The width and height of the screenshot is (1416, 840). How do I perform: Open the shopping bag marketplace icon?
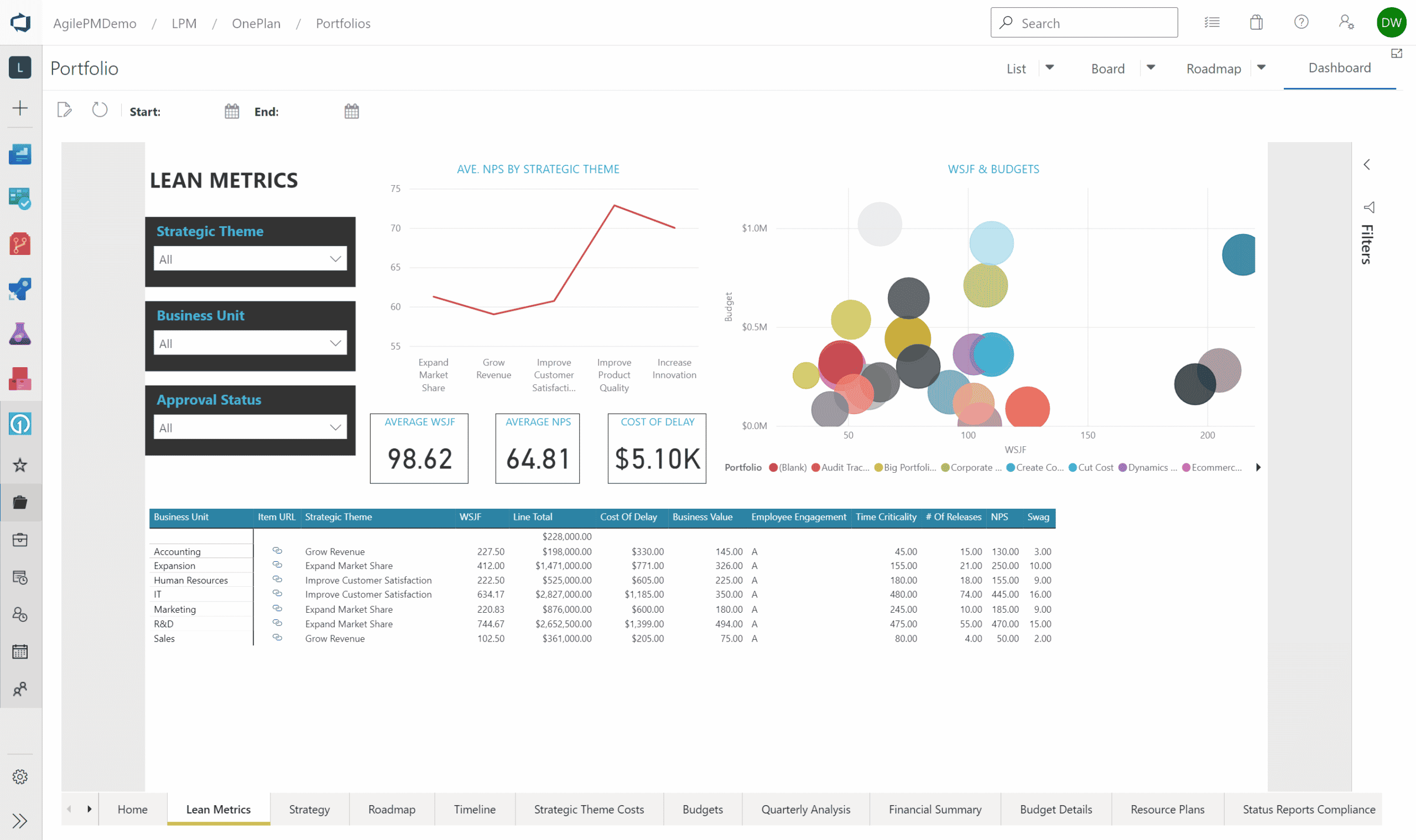coord(1256,23)
